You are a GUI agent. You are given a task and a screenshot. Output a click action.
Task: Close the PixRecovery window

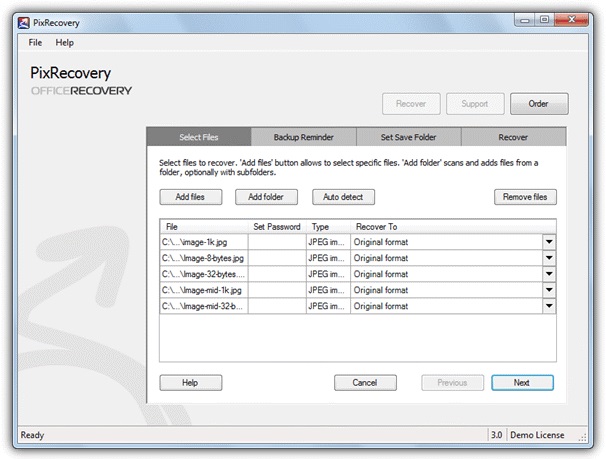pos(571,20)
